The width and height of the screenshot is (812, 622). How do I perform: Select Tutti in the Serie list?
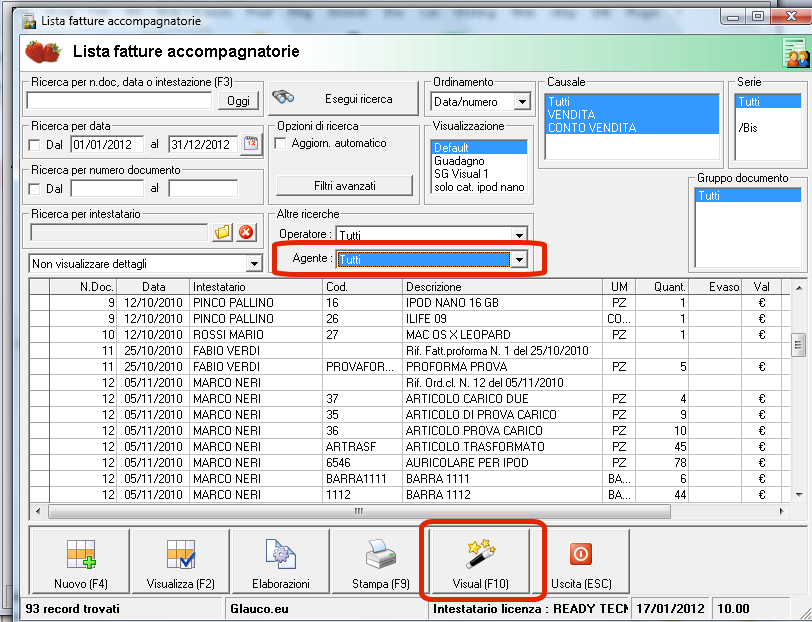(x=768, y=102)
